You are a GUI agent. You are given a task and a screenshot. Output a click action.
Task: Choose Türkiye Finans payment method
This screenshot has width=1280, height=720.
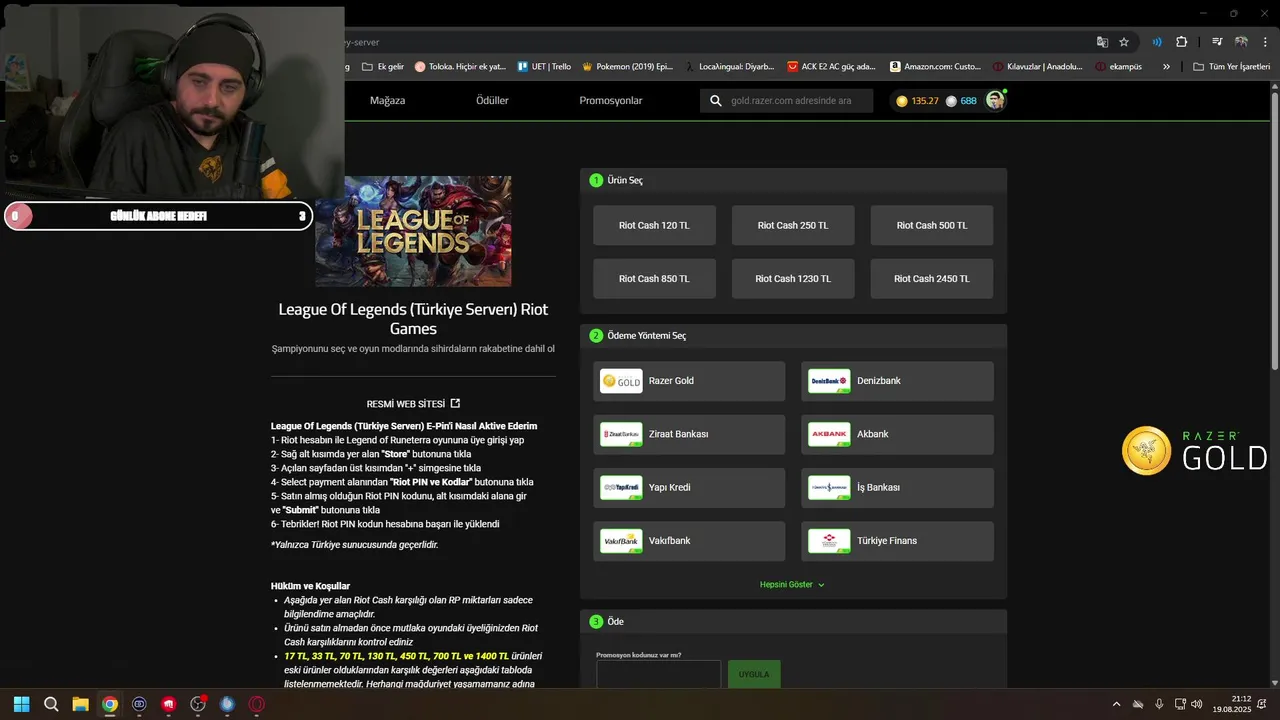[897, 541]
